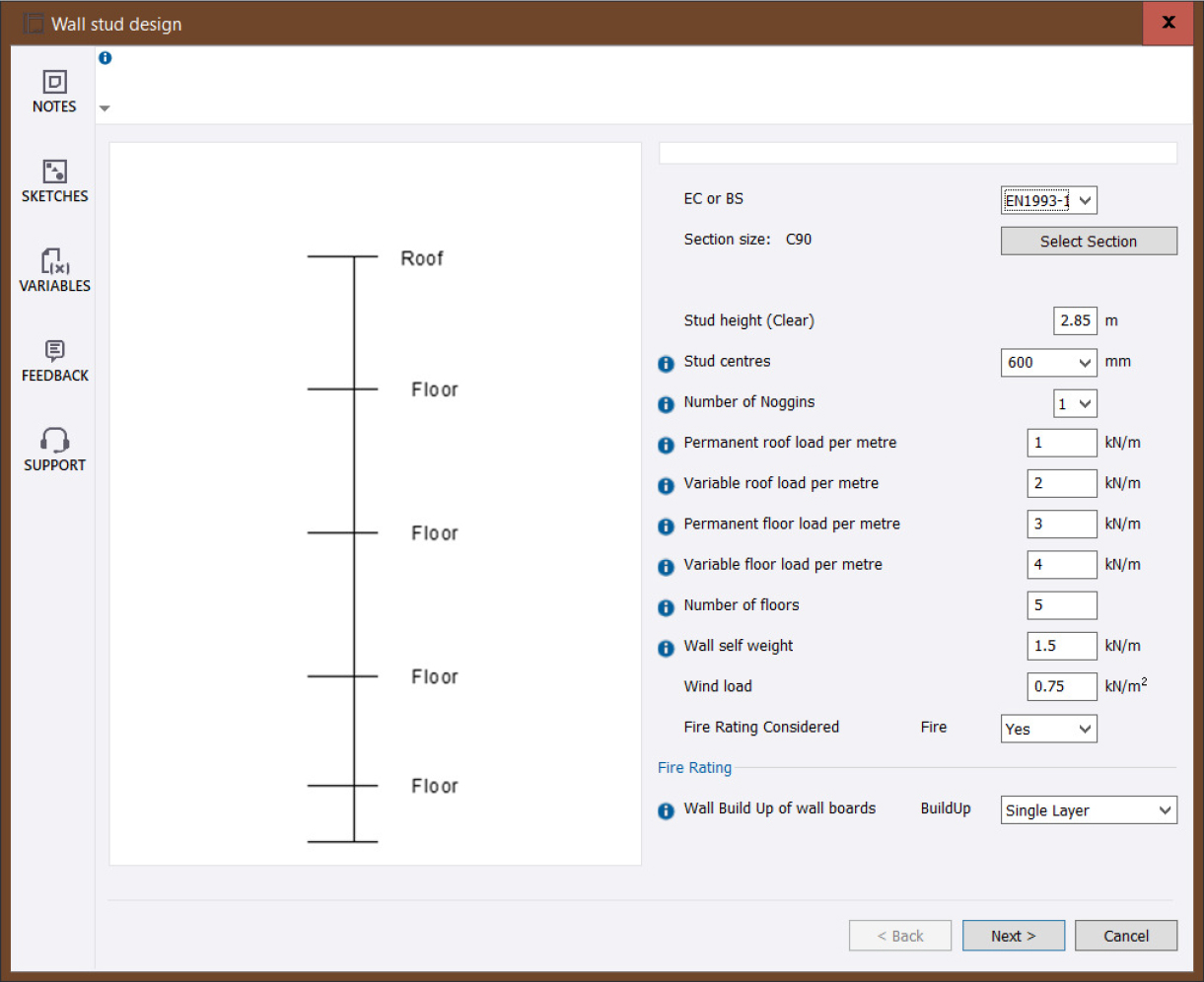The width and height of the screenshot is (1204, 982).
Task: Open the Number of Noggins dropdown
Action: 1075,403
